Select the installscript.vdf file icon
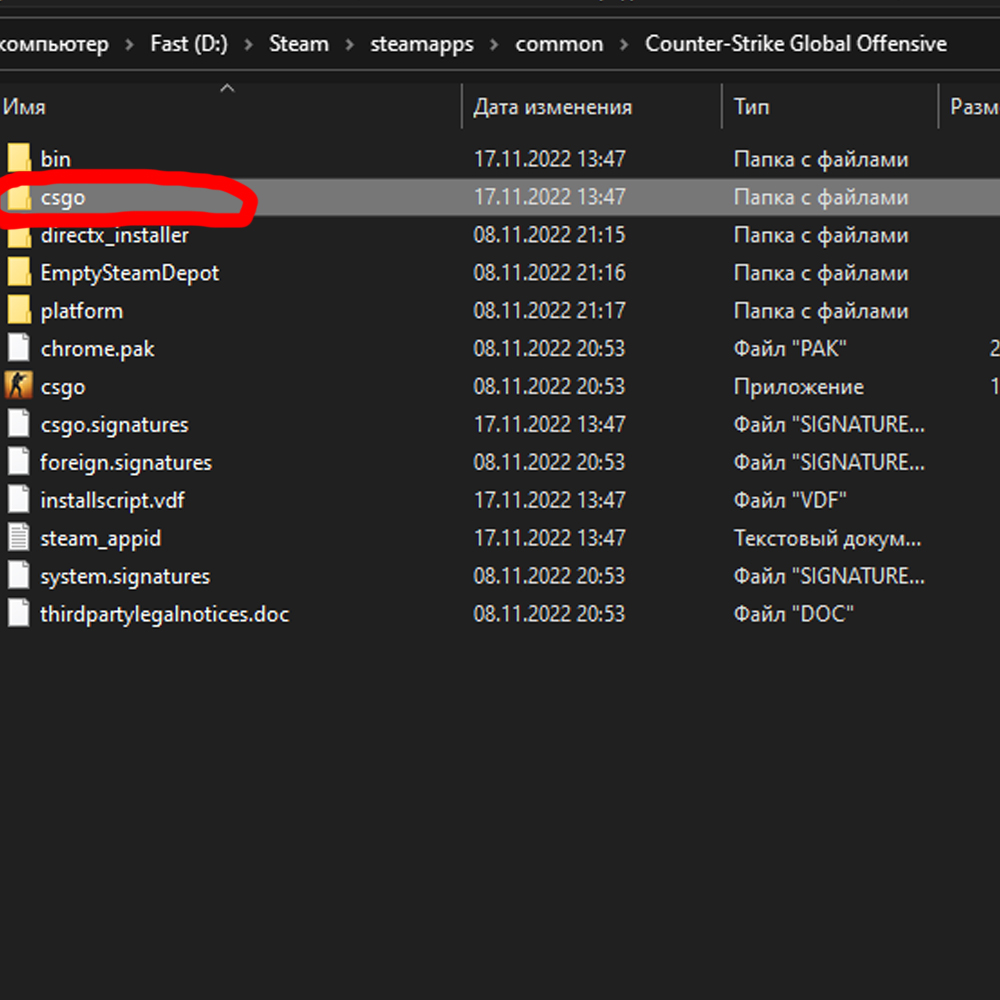Image resolution: width=1000 pixels, height=1000 pixels. point(19,500)
